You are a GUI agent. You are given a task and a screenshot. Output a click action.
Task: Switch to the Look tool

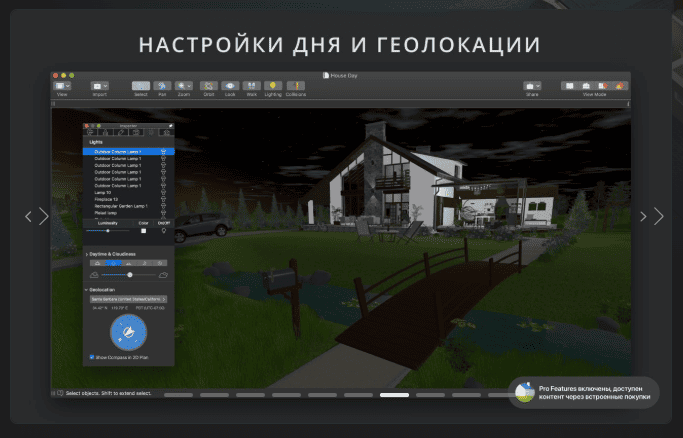[230, 86]
